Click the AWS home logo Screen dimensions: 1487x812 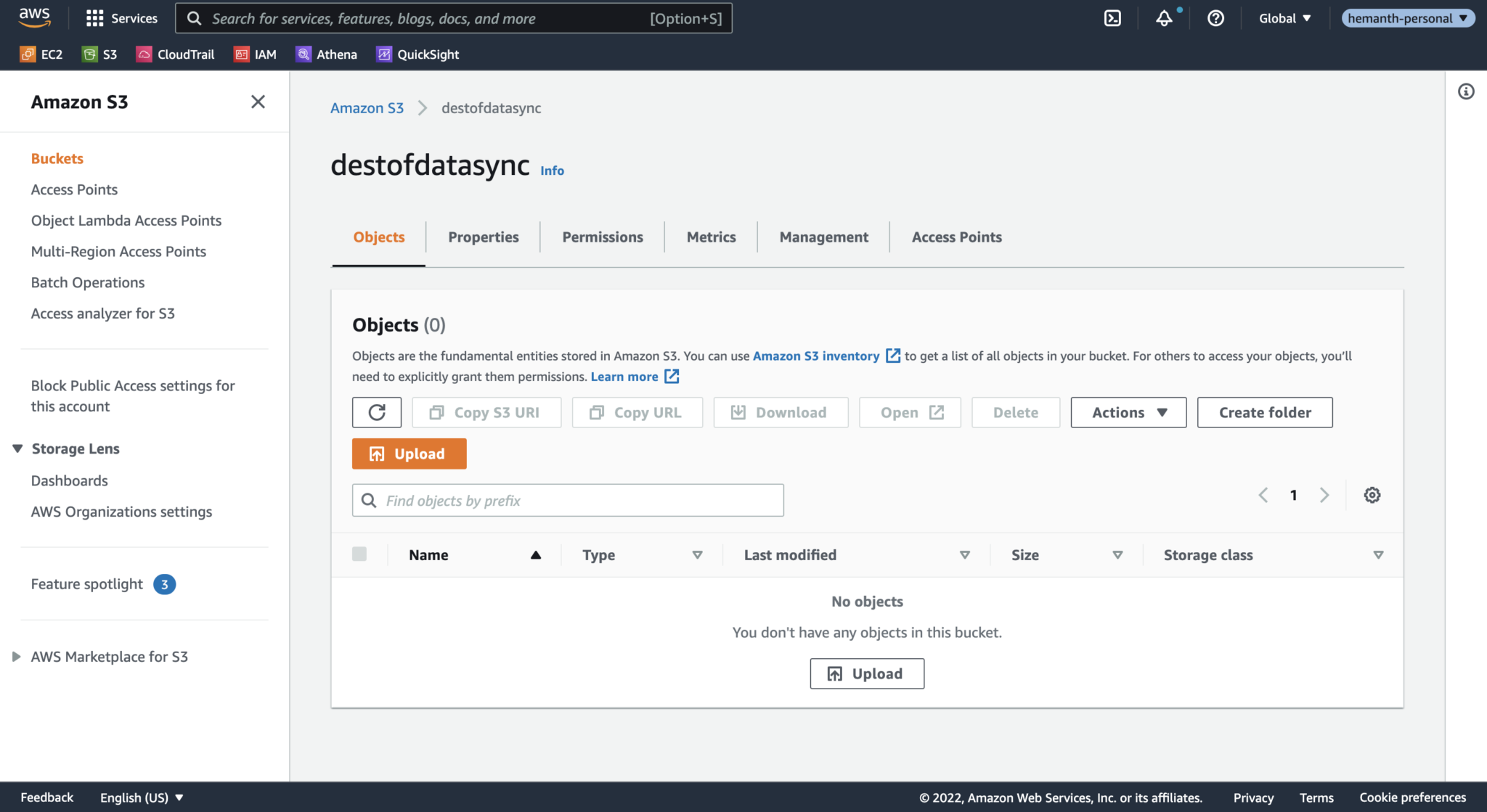33,17
